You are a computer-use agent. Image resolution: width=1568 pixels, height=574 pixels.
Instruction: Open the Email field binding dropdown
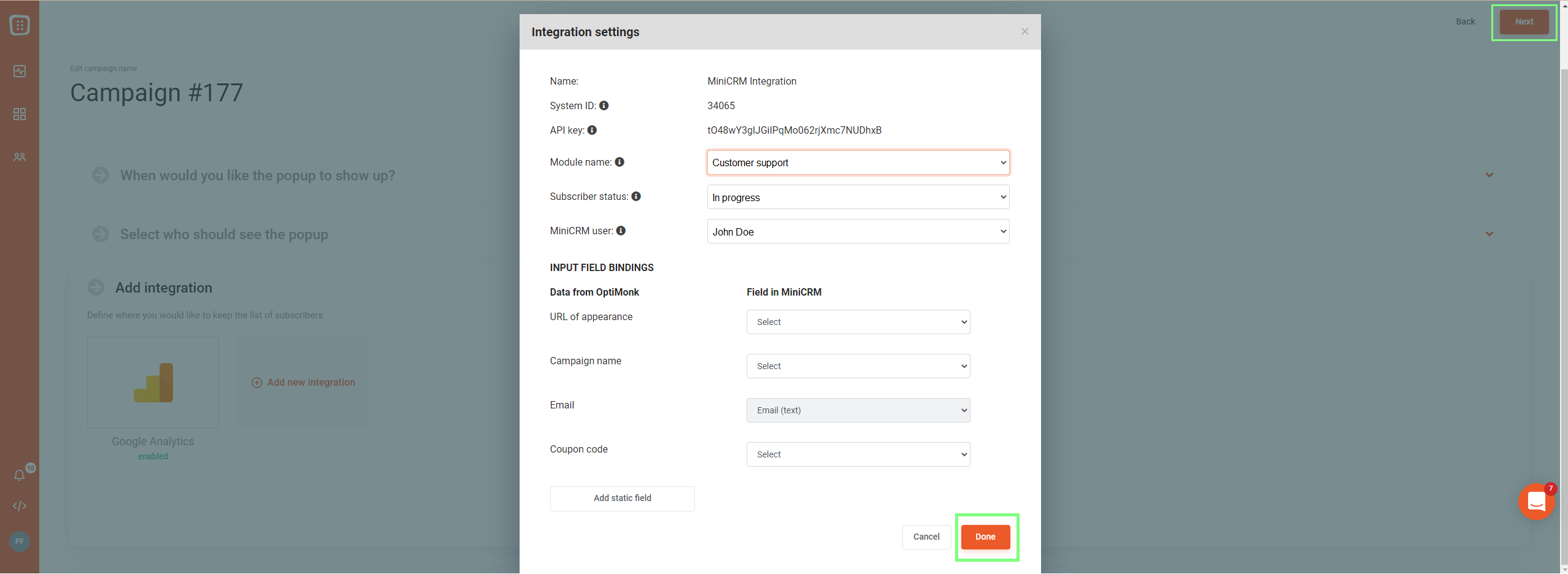click(x=858, y=410)
